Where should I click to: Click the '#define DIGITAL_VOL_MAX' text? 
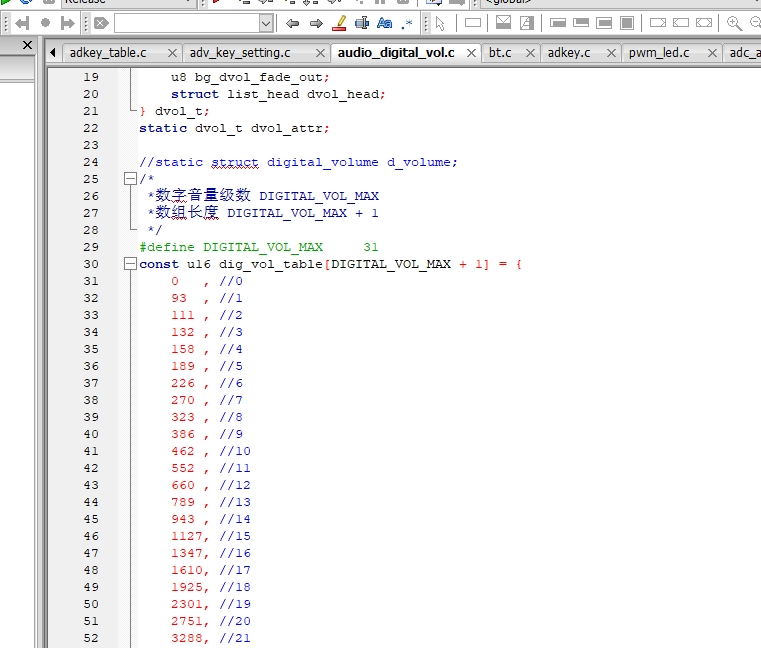tap(231, 247)
